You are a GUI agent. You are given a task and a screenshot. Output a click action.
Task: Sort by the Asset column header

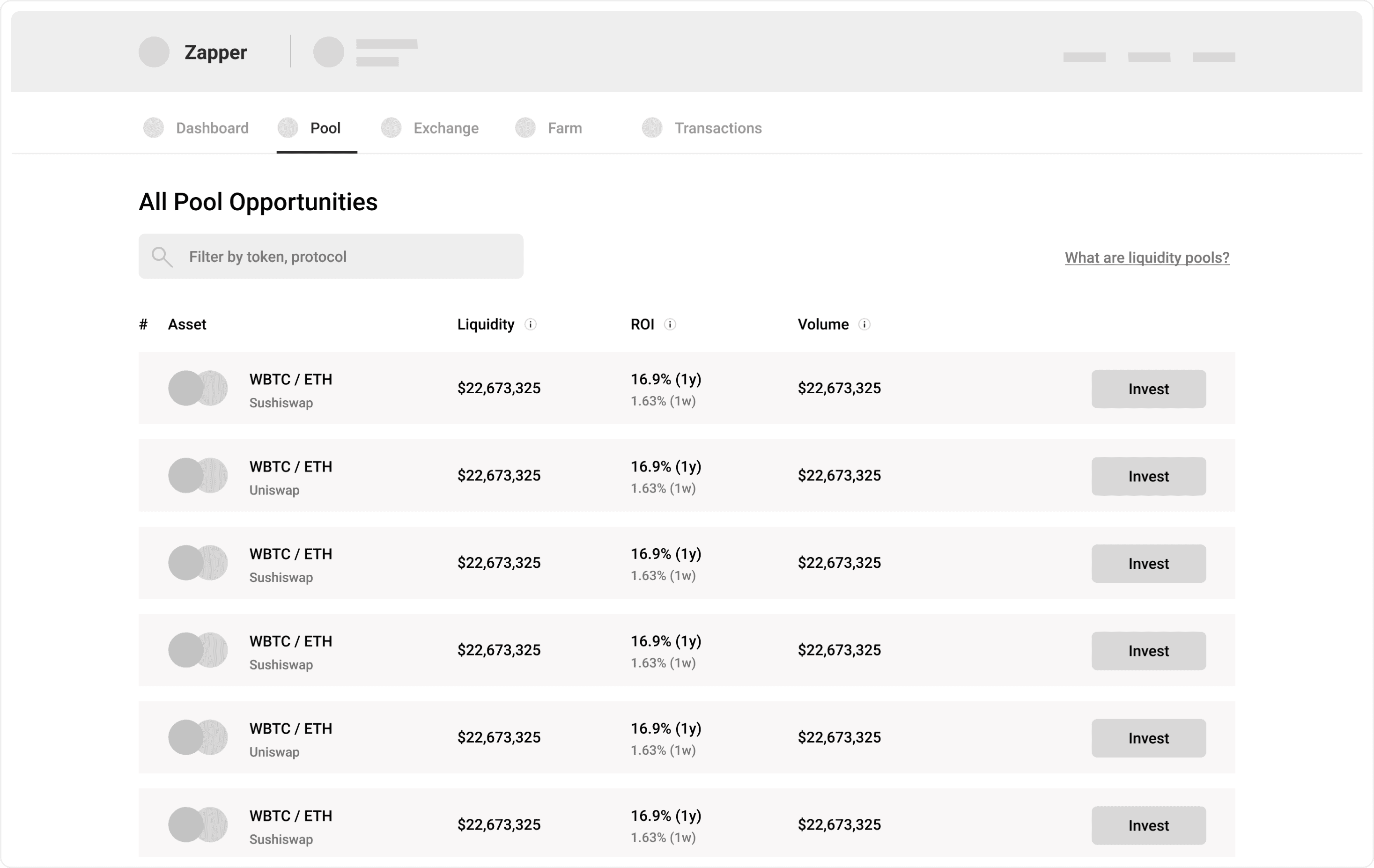point(186,324)
